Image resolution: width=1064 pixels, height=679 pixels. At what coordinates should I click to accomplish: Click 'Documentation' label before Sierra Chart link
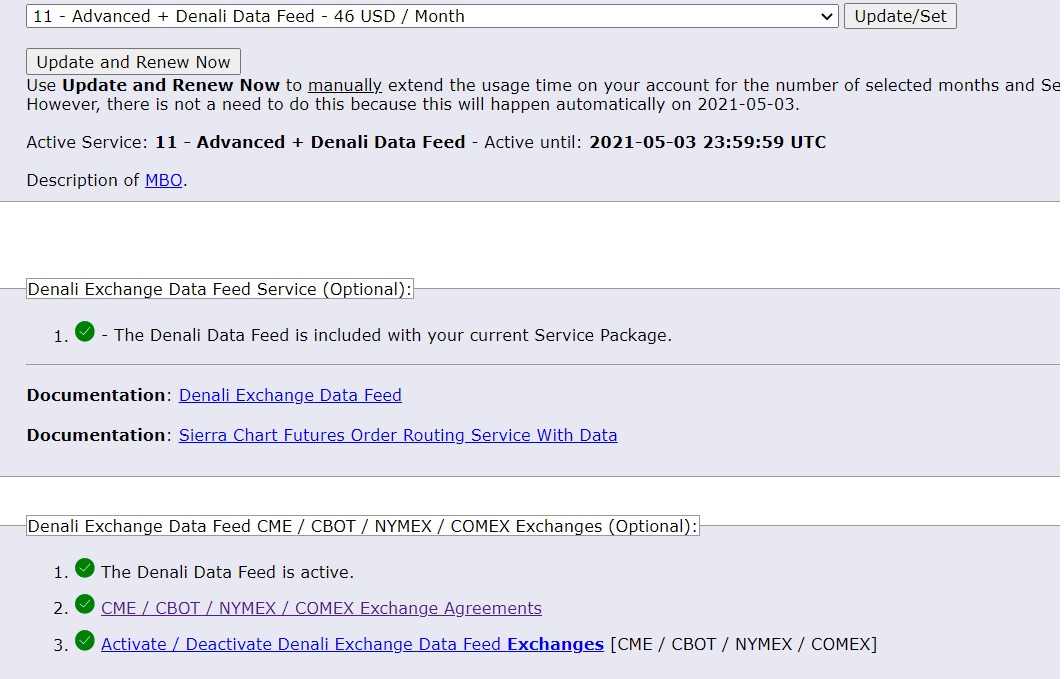tap(96, 436)
